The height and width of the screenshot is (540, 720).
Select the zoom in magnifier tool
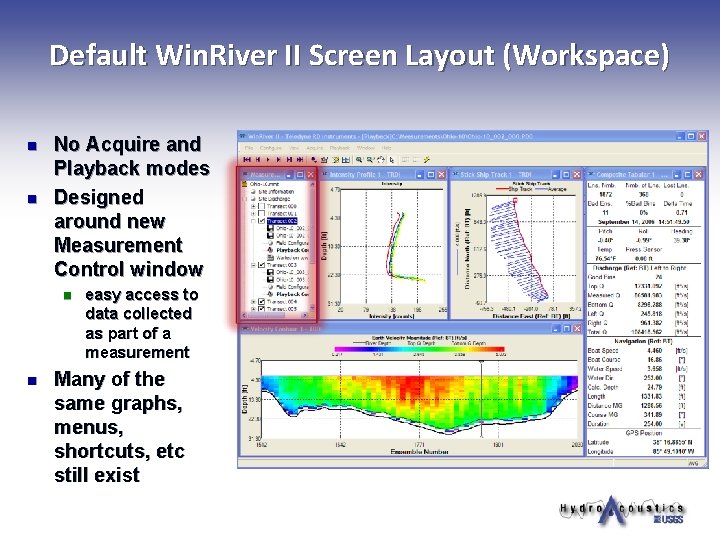pyautogui.click(x=359, y=160)
